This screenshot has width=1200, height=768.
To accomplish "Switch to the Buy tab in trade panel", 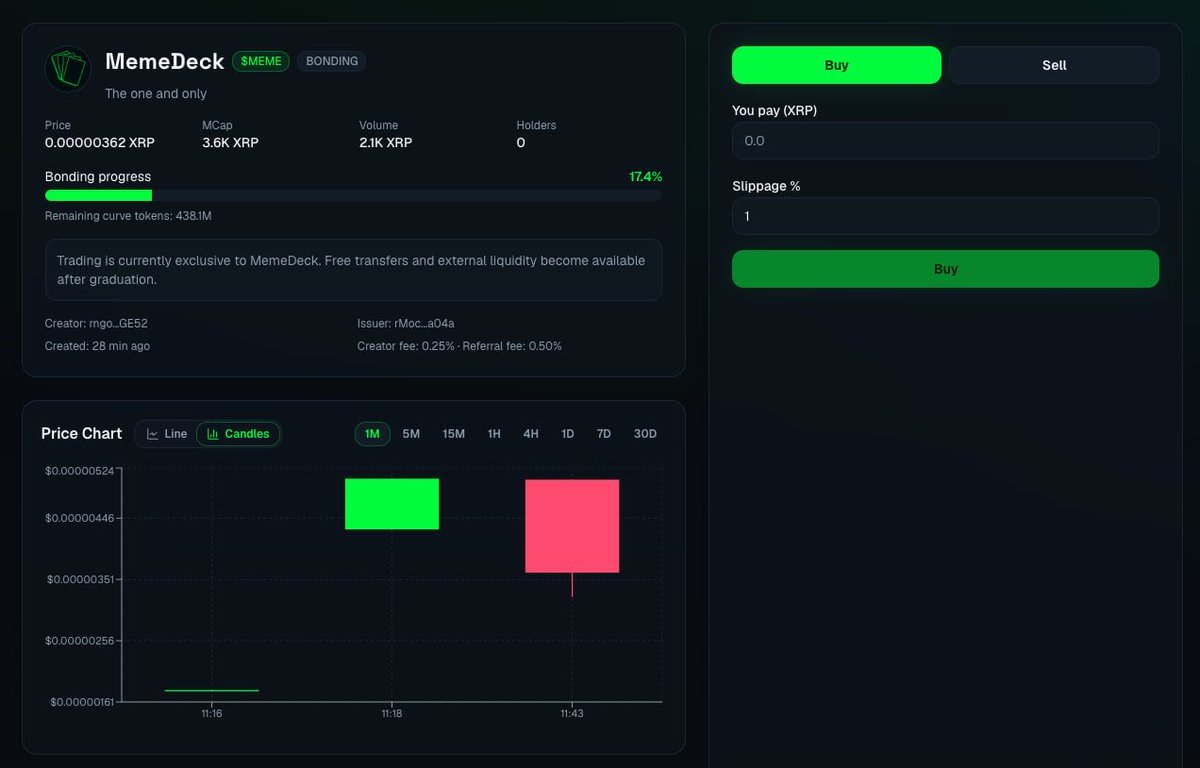I will tap(836, 65).
